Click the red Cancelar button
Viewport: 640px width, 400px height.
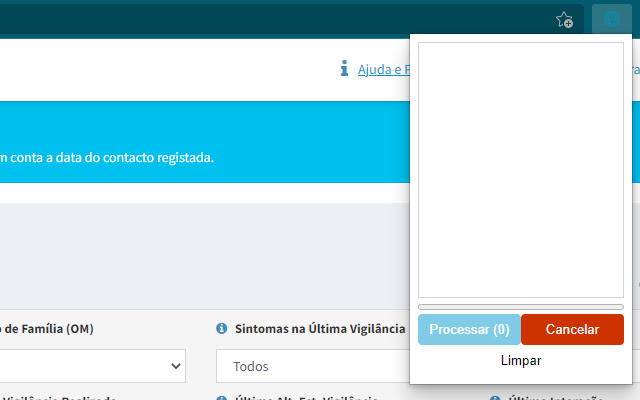572,329
